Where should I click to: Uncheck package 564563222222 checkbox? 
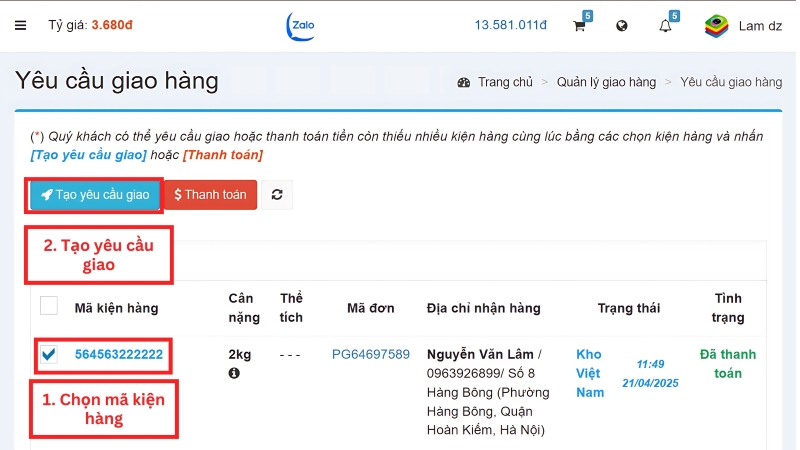[x=49, y=354]
